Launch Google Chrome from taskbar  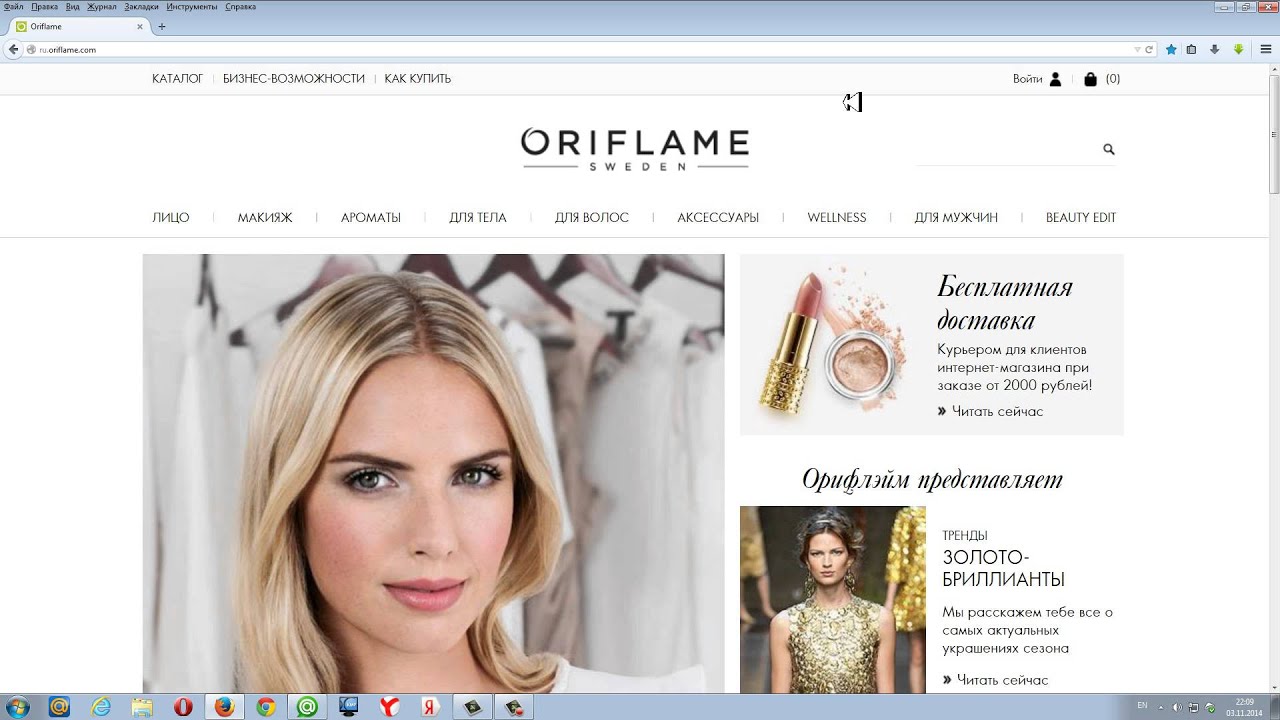pyautogui.click(x=266, y=707)
